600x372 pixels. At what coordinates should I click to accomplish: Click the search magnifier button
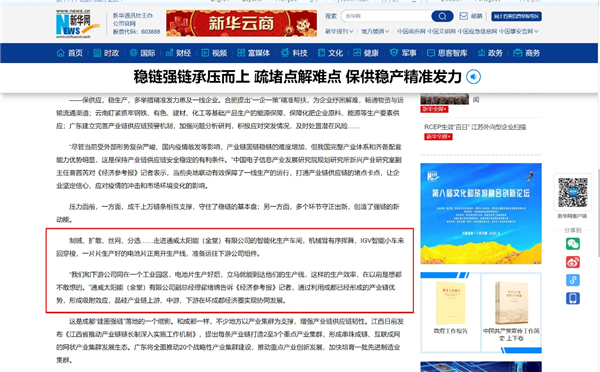click(x=442, y=16)
